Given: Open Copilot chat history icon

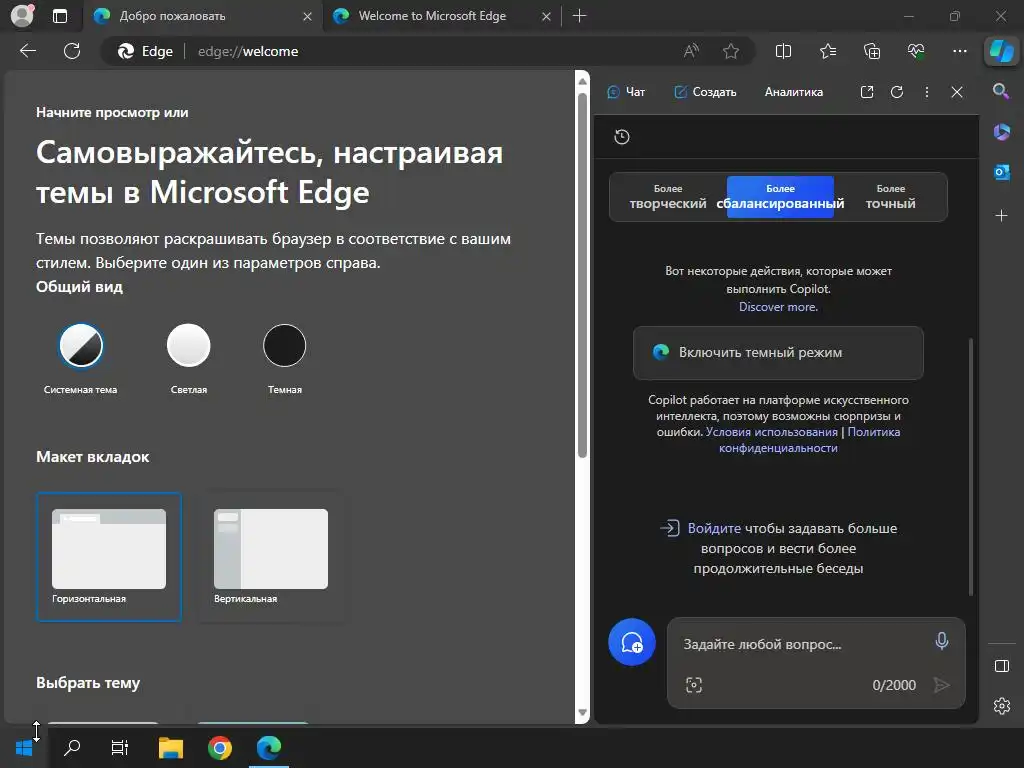Looking at the screenshot, I should click(x=622, y=136).
